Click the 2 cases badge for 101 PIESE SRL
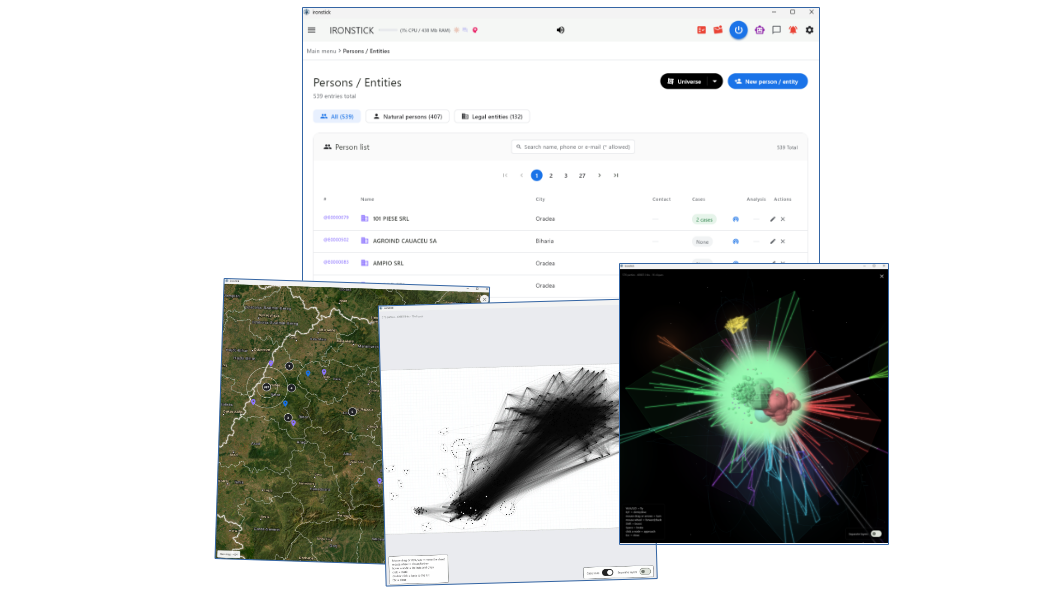Image resolution: width=1058 pixels, height=595 pixels. (704, 219)
